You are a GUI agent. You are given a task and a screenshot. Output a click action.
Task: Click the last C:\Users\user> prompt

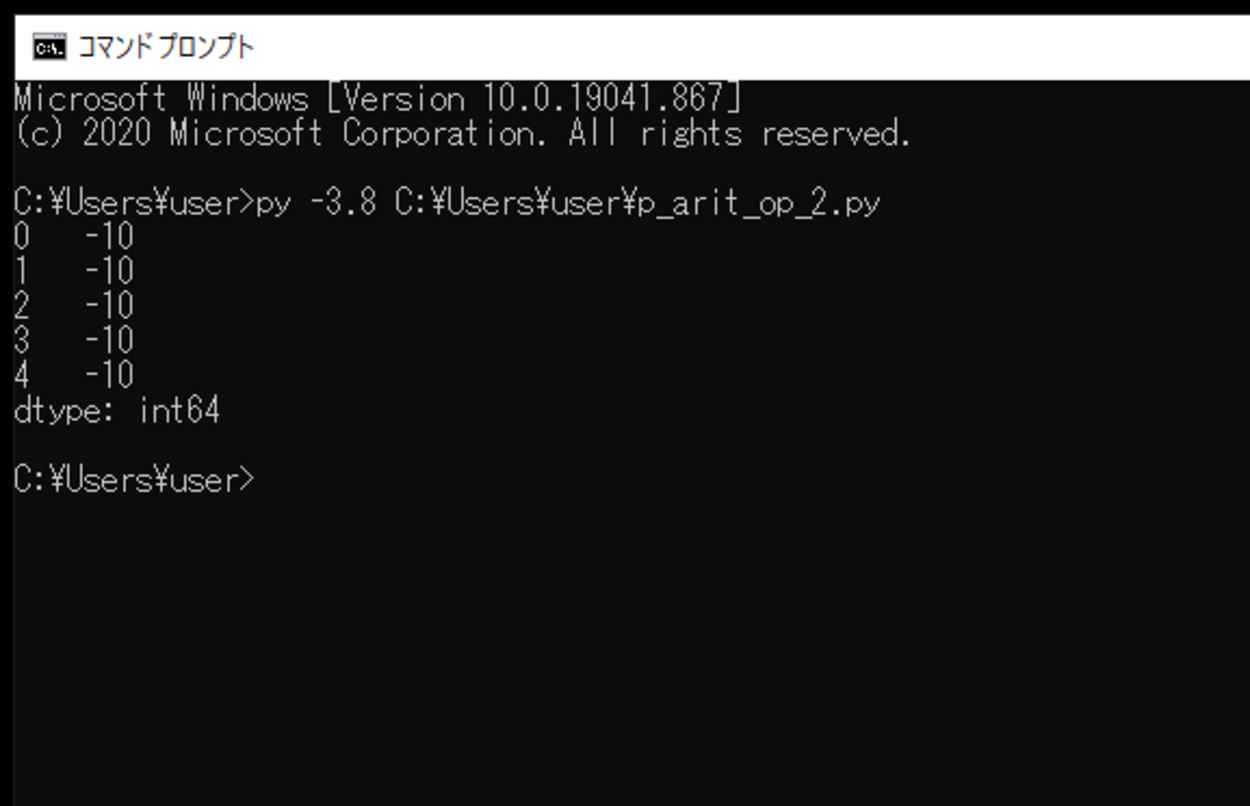(x=135, y=480)
